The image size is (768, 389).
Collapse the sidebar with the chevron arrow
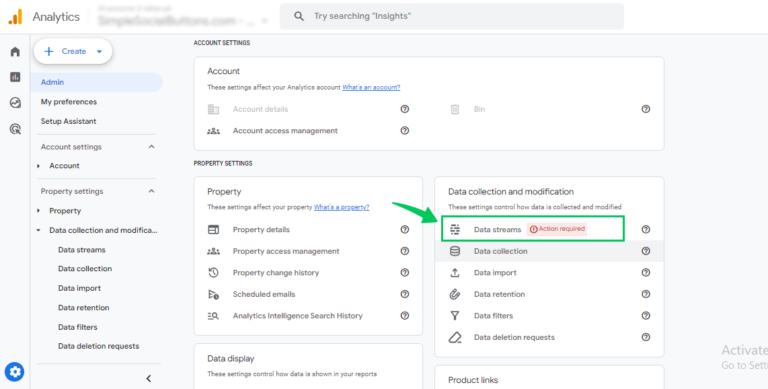[148, 378]
